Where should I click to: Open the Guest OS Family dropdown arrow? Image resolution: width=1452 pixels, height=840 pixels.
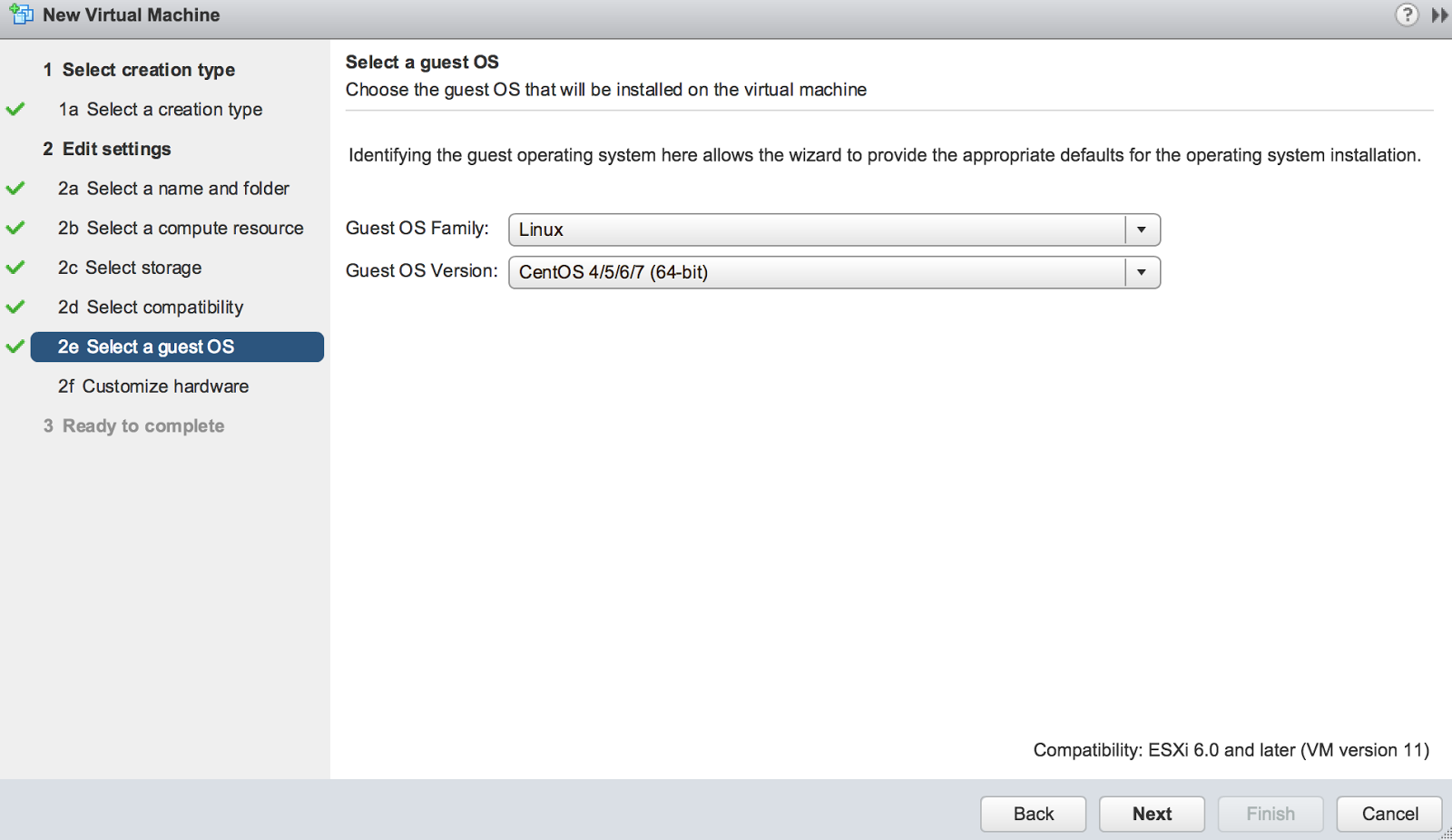coord(1142,230)
